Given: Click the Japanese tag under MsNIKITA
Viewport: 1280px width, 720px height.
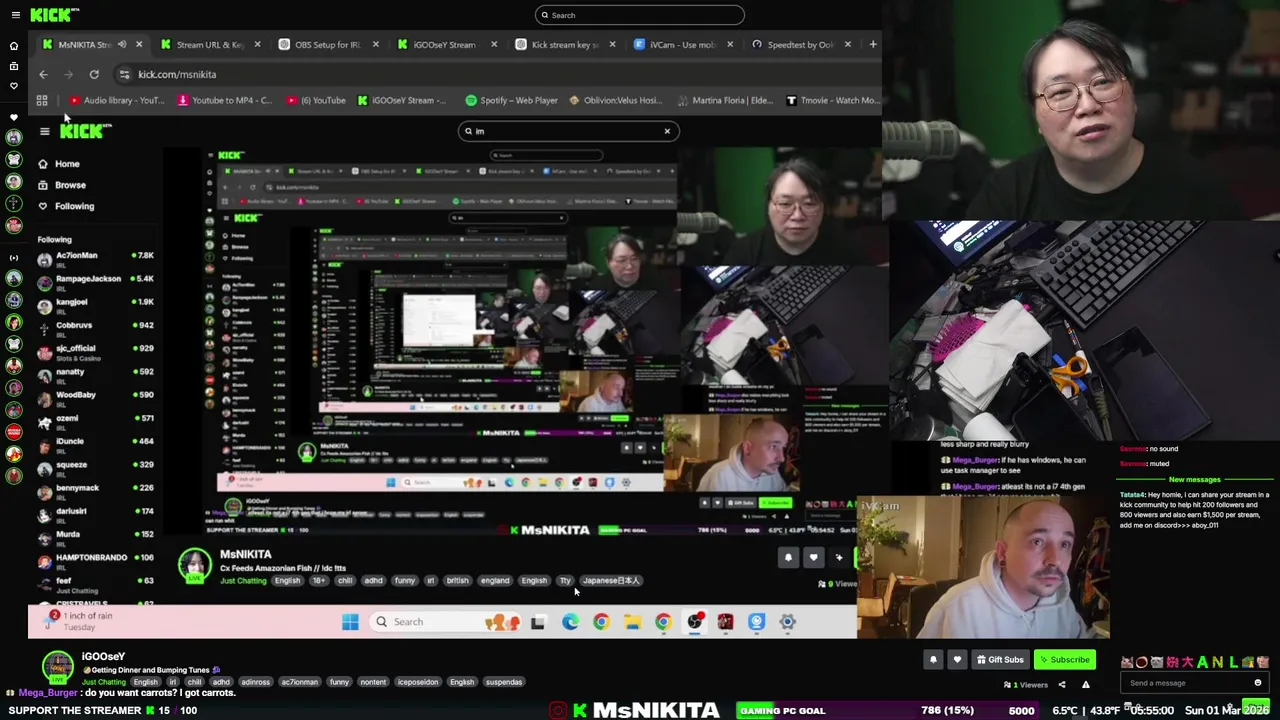Looking at the screenshot, I should 611,581.
